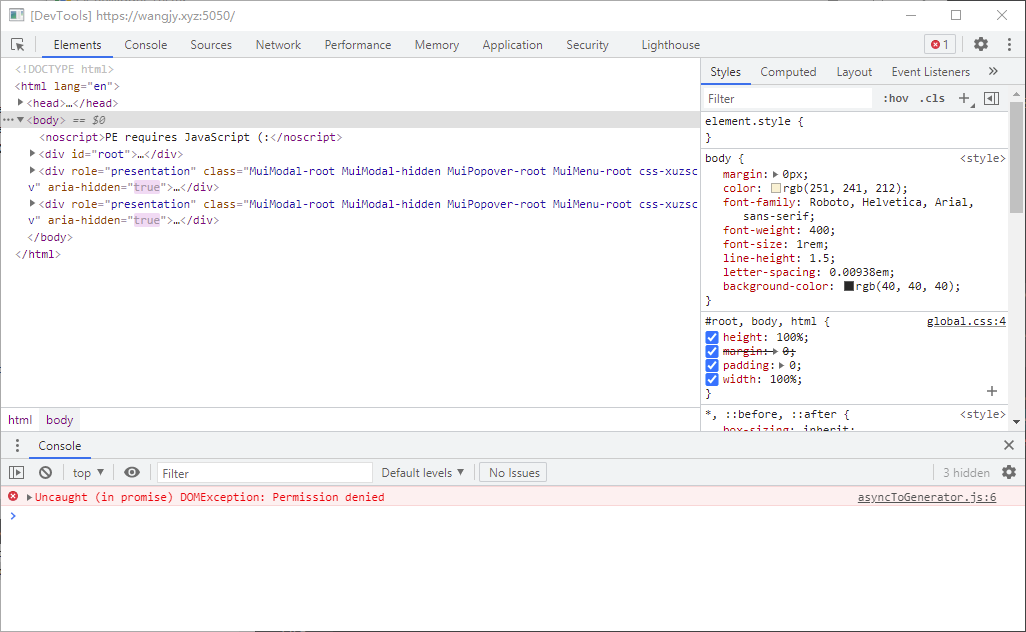Open the DevTools three-dot customize menu

[1009, 44]
